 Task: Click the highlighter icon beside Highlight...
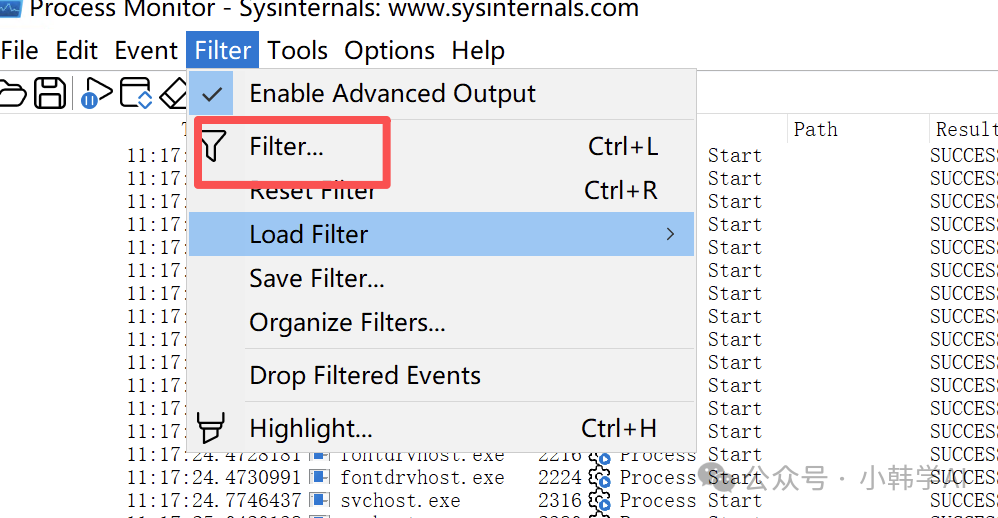pyautogui.click(x=211, y=428)
